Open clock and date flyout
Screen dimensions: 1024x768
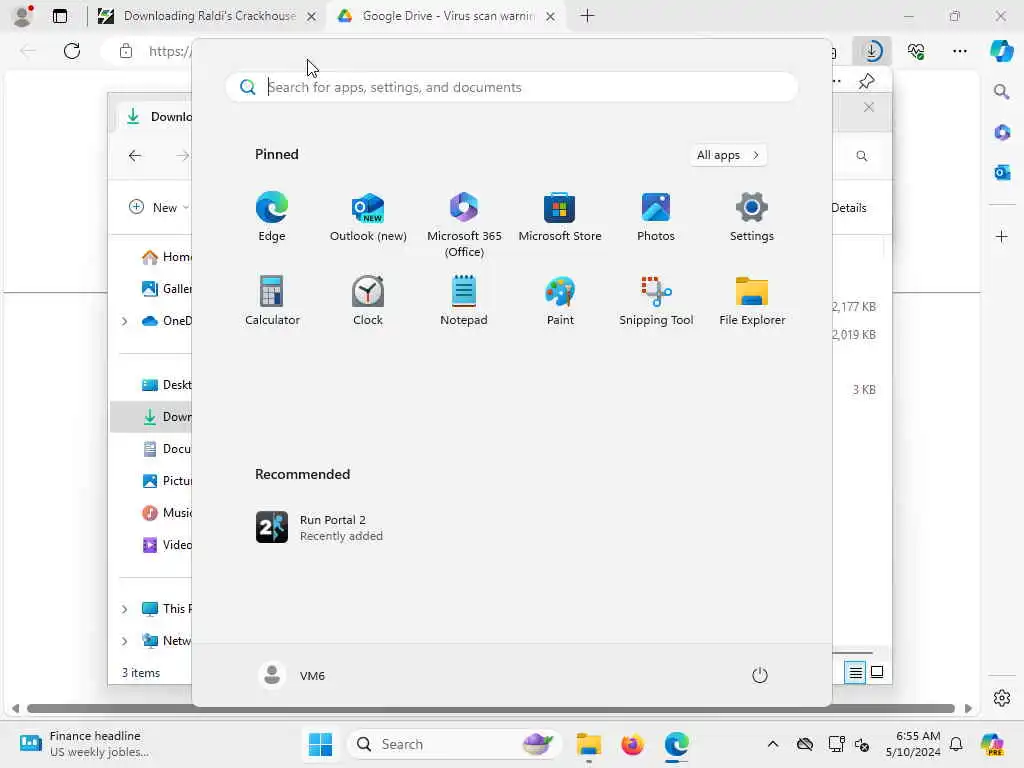click(x=913, y=744)
